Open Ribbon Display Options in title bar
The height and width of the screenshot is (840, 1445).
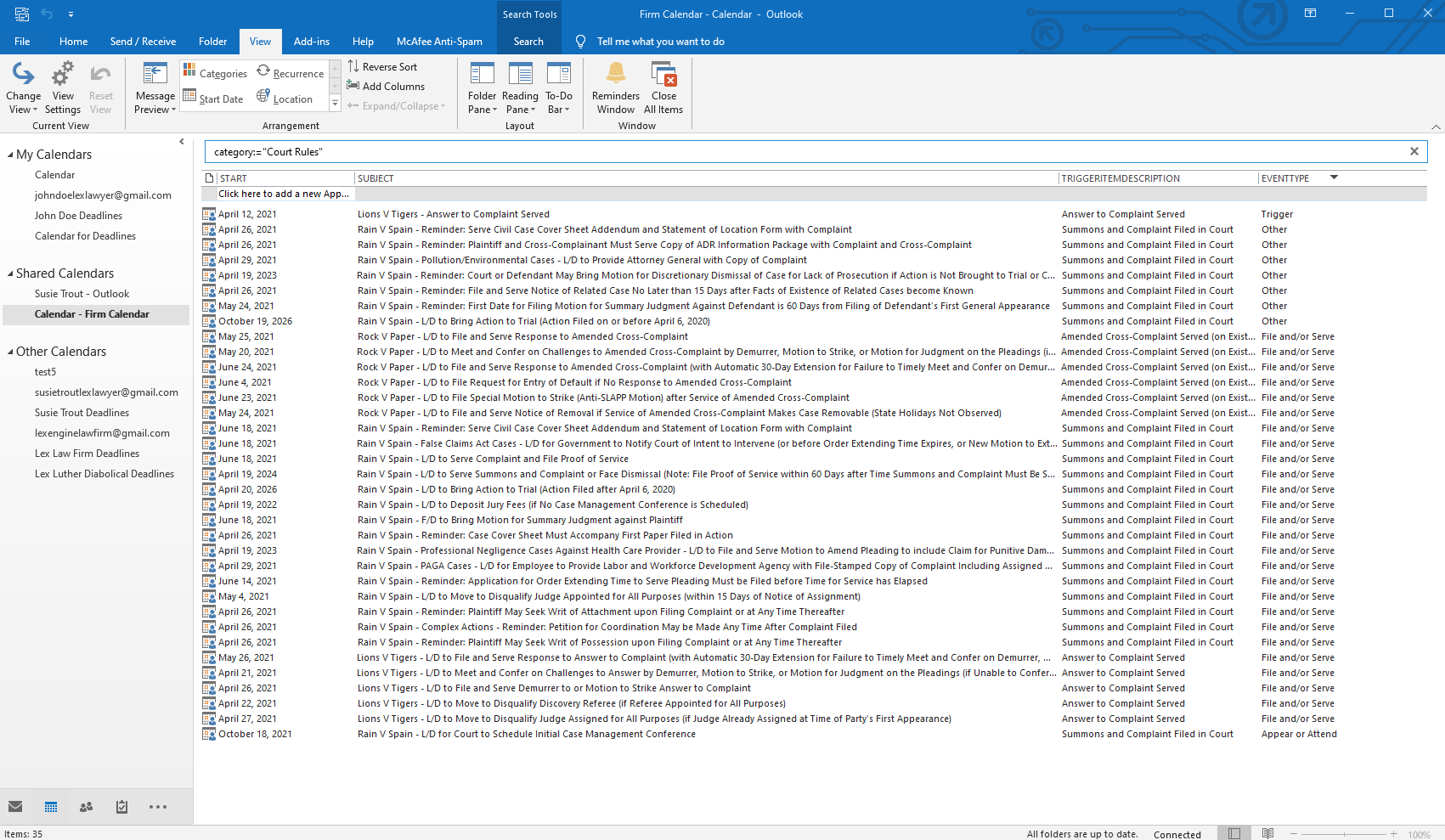click(x=1311, y=14)
